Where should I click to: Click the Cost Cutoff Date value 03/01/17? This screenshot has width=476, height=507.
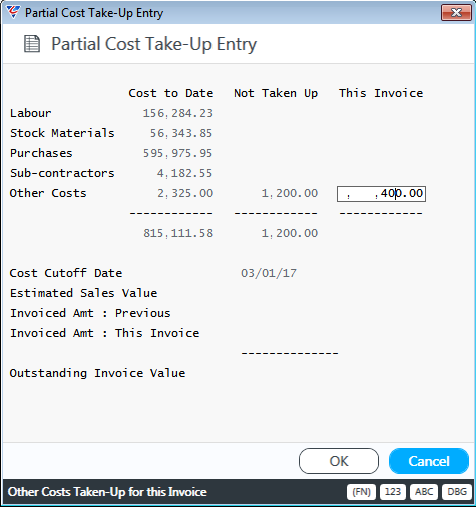(269, 273)
